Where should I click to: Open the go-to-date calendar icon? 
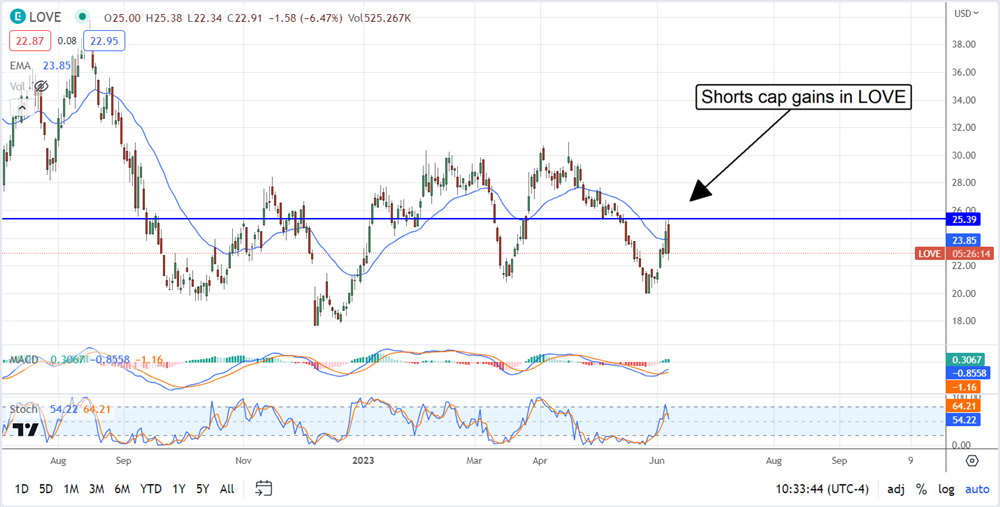264,489
